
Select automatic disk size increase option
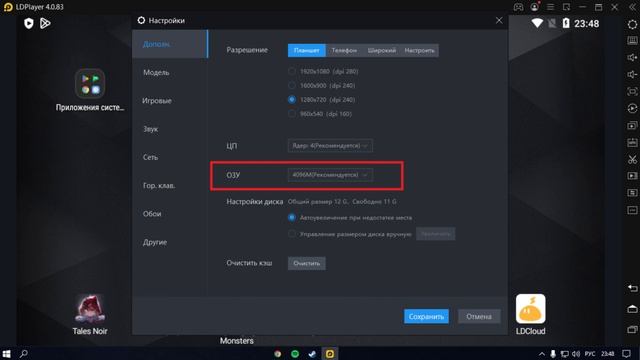click(291, 218)
